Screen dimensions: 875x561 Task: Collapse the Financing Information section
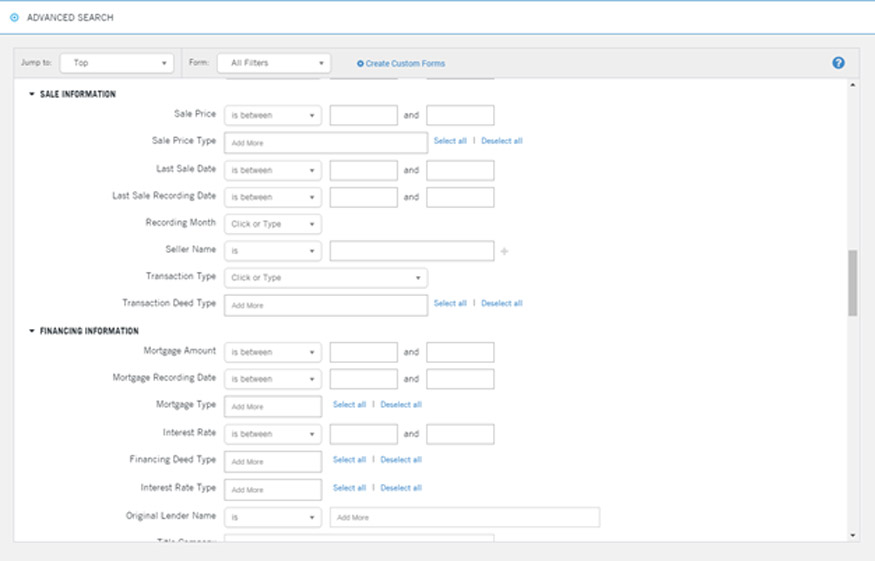32,331
